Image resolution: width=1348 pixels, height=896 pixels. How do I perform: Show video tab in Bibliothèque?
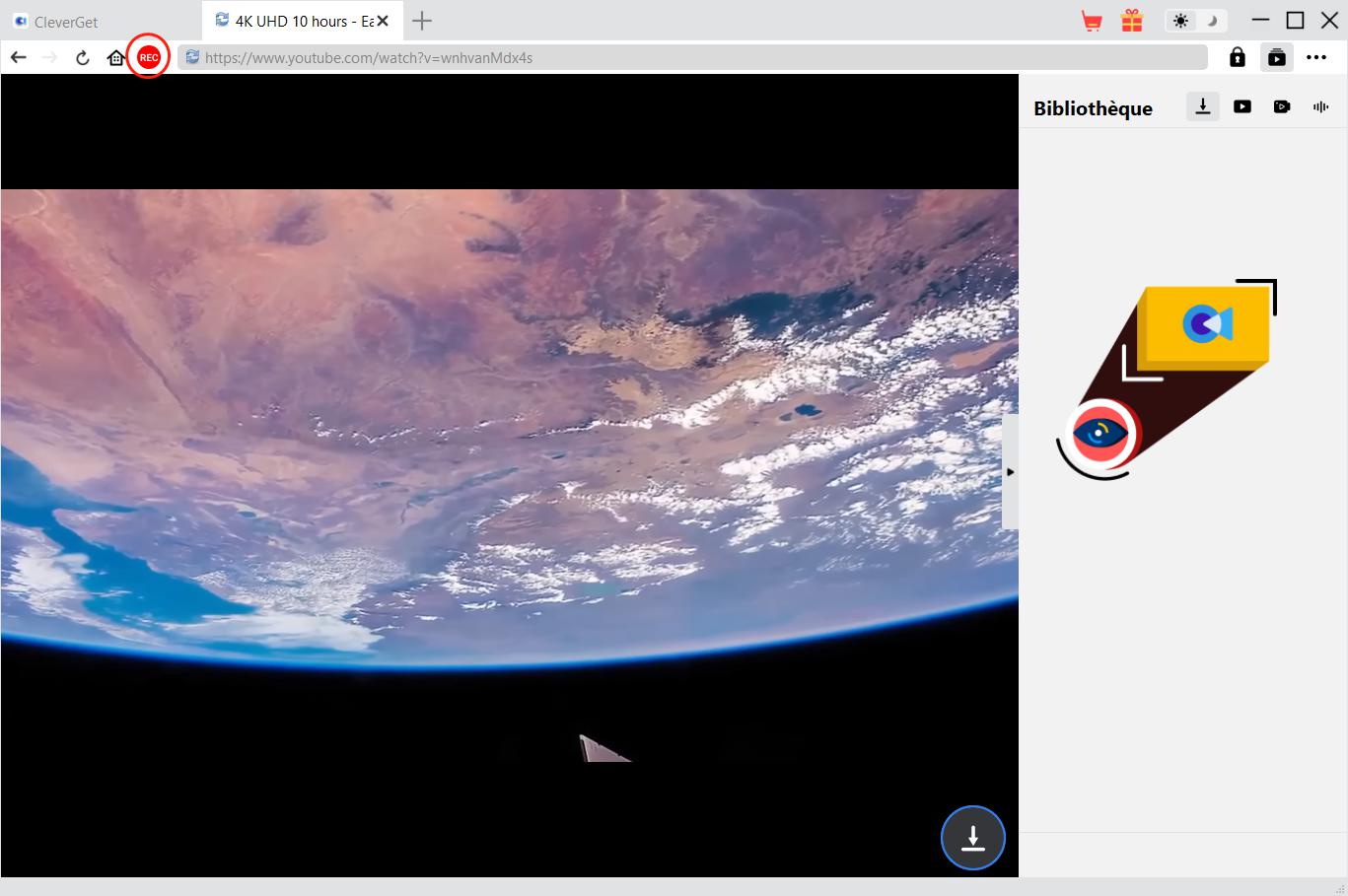coord(1242,106)
